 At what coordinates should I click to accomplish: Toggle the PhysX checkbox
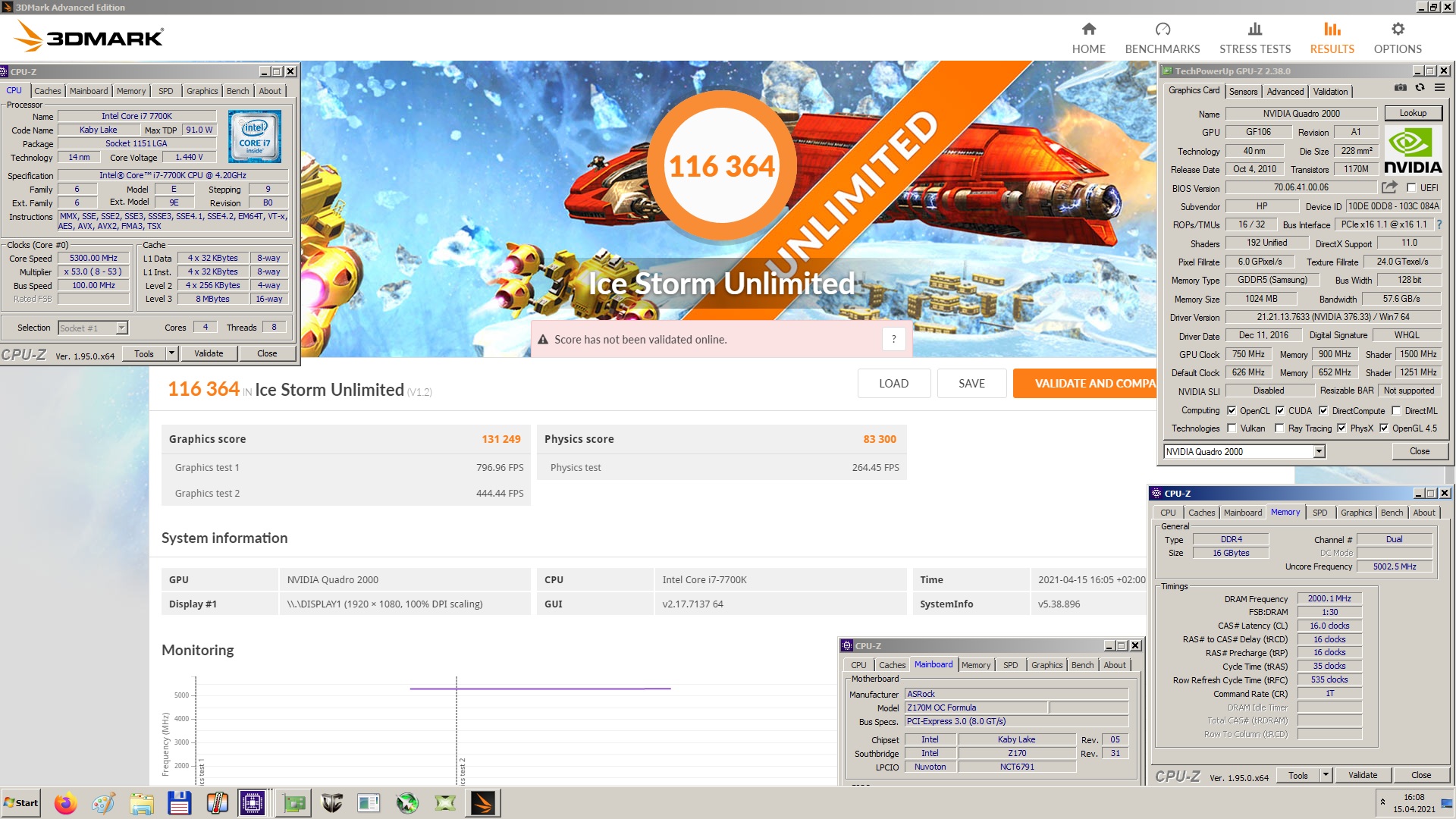[1341, 428]
